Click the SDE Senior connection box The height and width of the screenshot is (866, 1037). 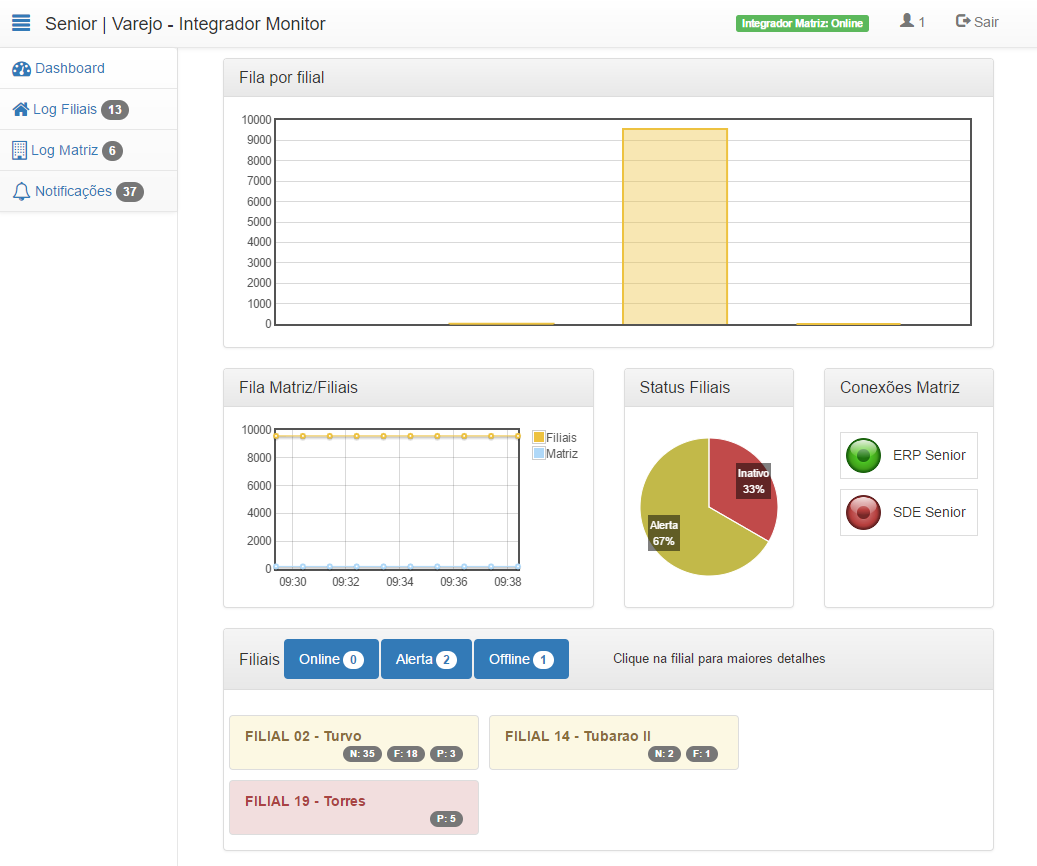coord(909,512)
